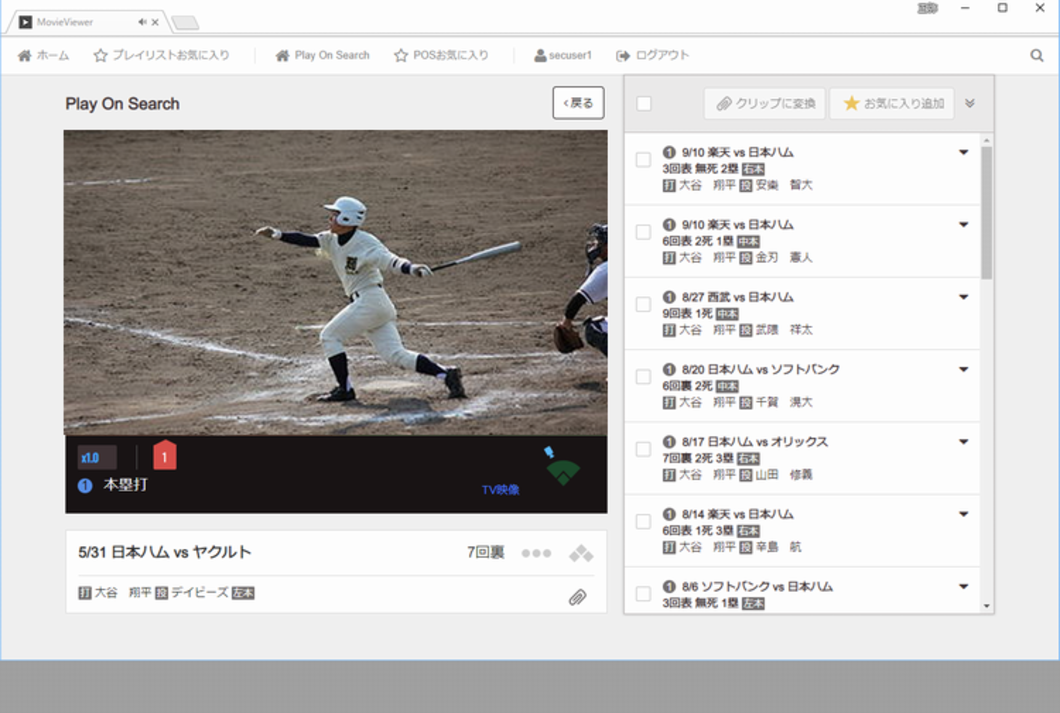Open POSお気に入り in the navigation bar

coord(441,56)
